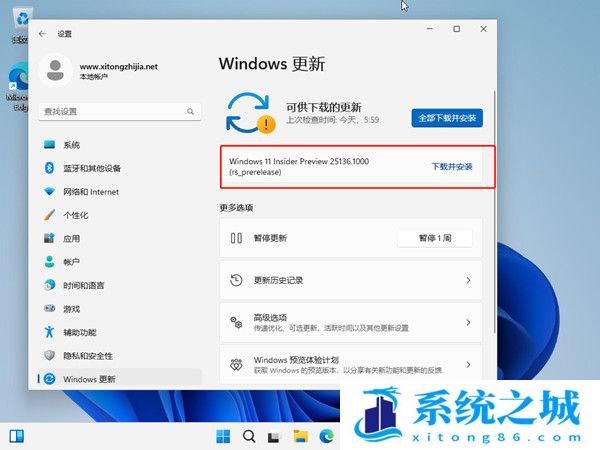Go back using the arrow in Settings

[x=42, y=34]
